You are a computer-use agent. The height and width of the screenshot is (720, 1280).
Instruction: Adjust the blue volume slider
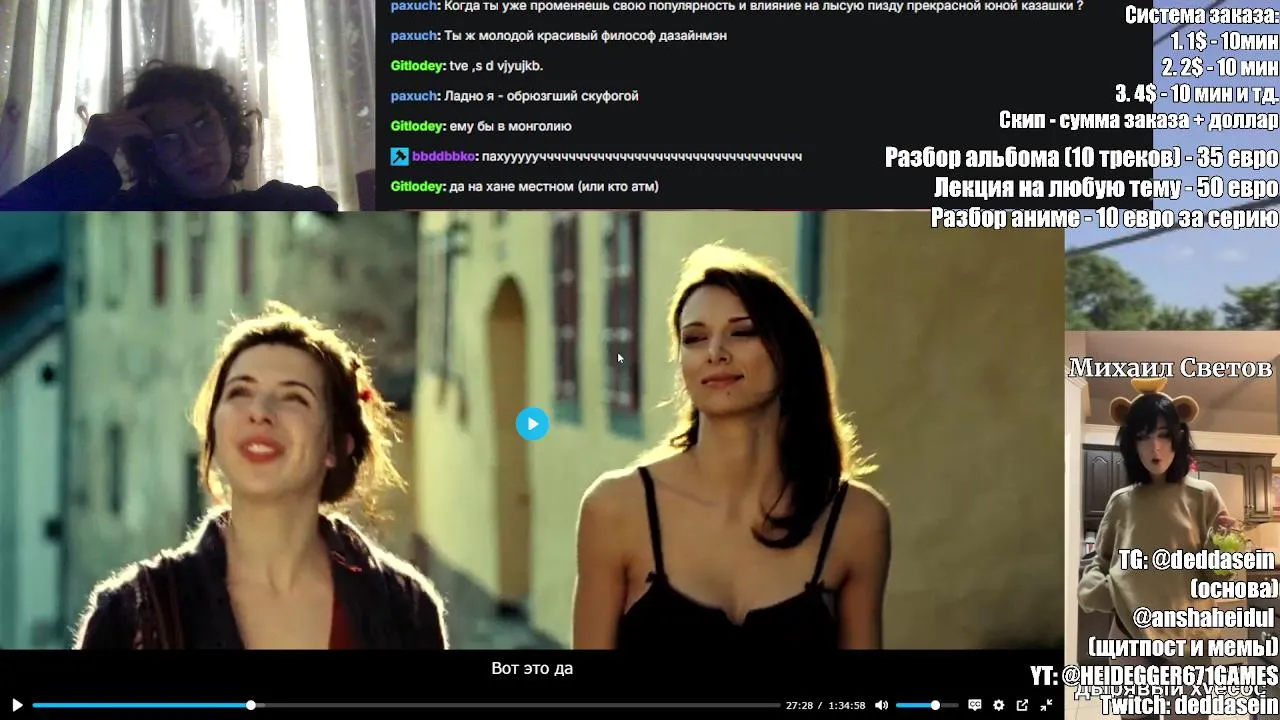pyautogui.click(x=927, y=705)
